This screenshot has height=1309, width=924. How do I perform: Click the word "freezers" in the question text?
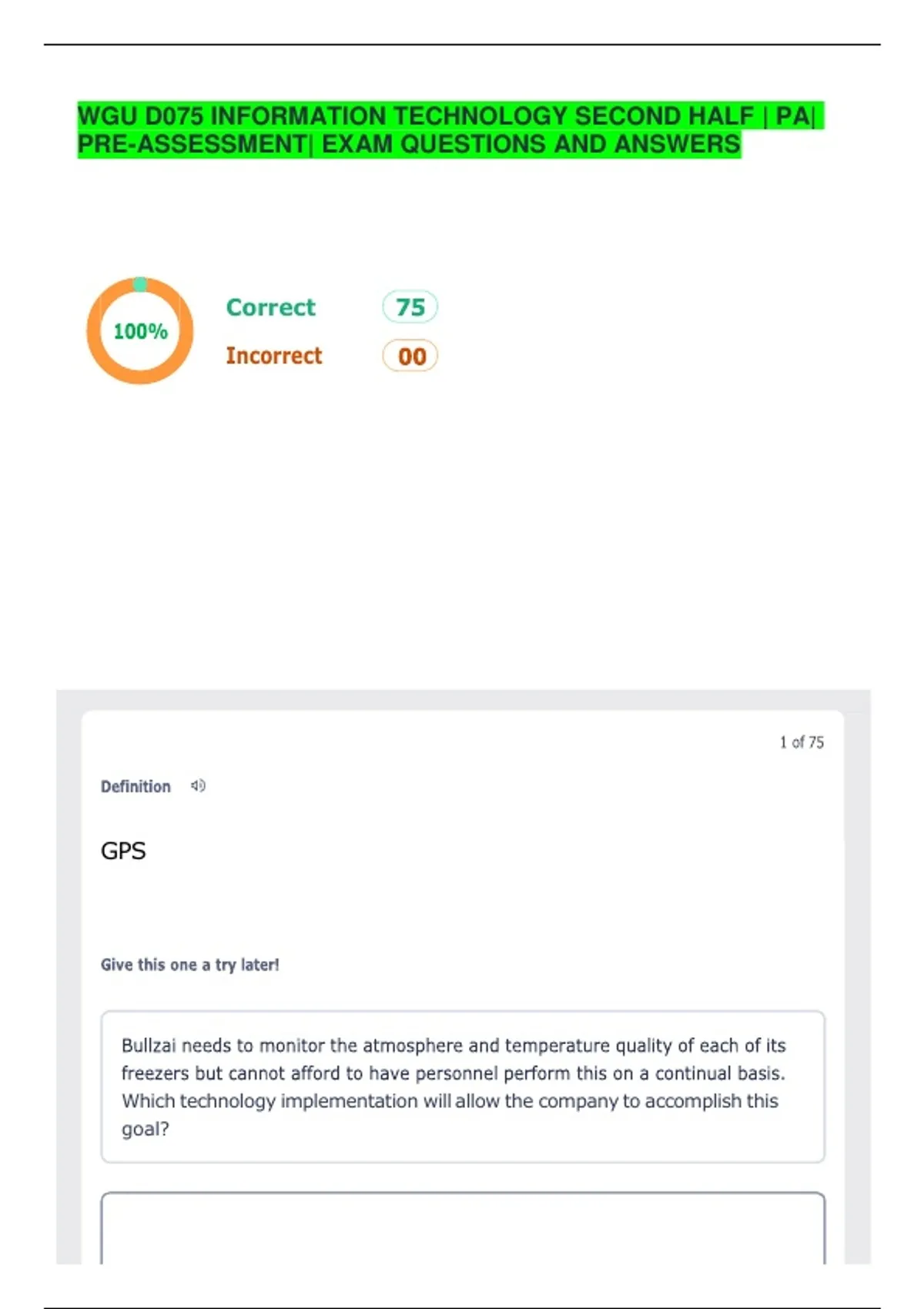[x=155, y=1073]
